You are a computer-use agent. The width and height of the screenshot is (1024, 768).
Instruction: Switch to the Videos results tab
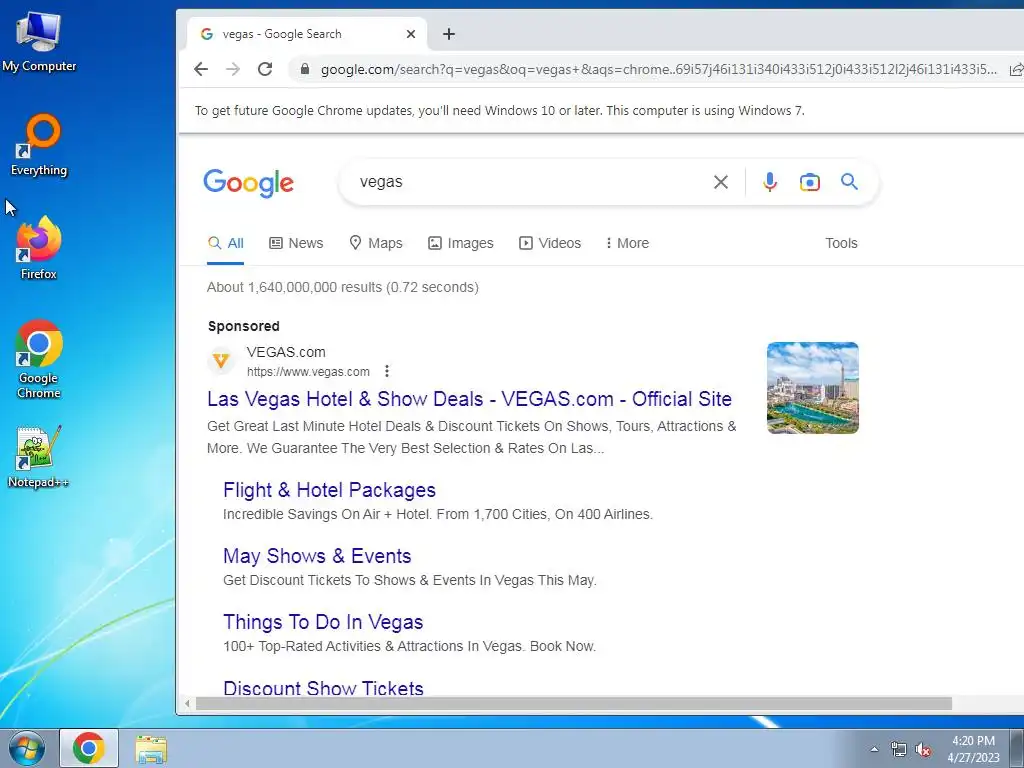[549, 243]
